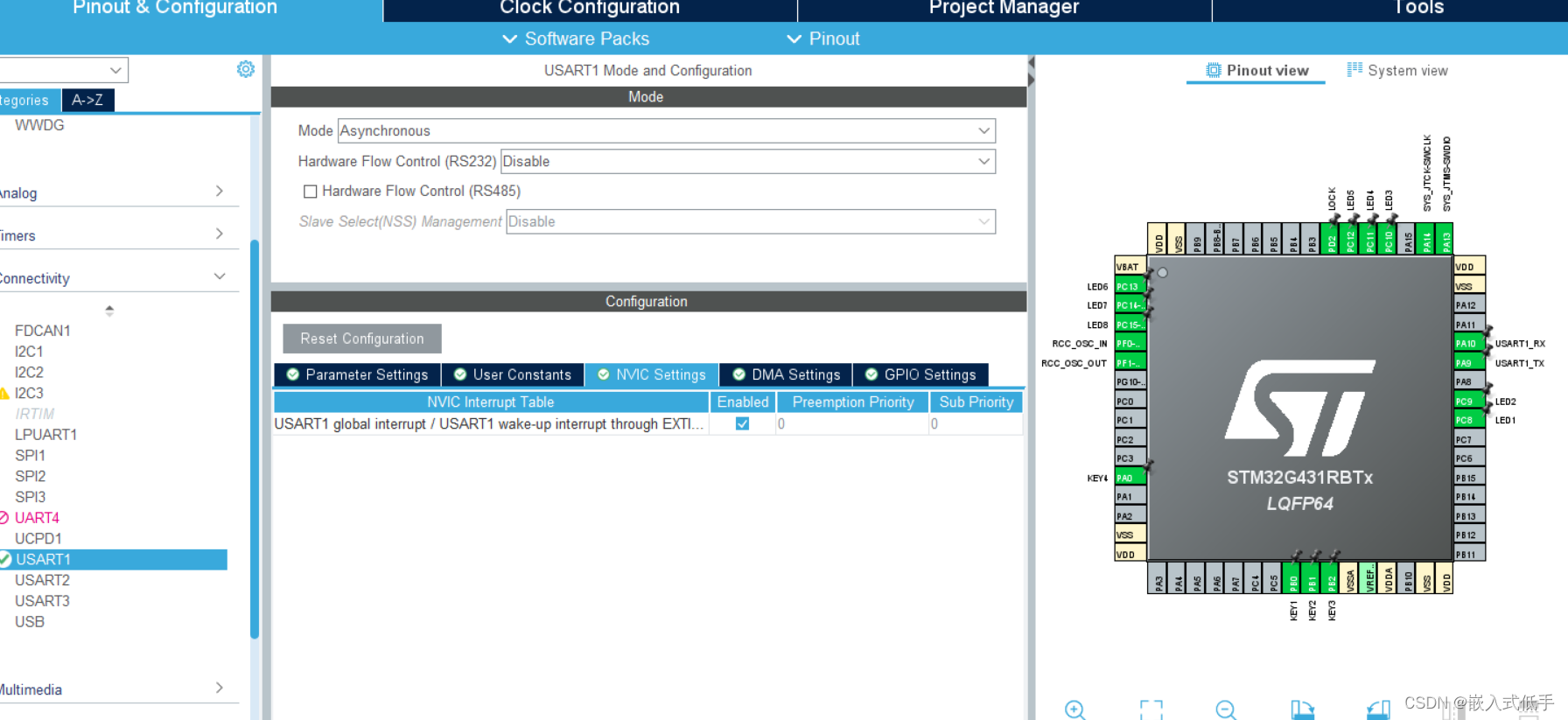Click the PF1 RCC_OSC_OUT pin
1568x720 pixels.
[x=1130, y=363]
